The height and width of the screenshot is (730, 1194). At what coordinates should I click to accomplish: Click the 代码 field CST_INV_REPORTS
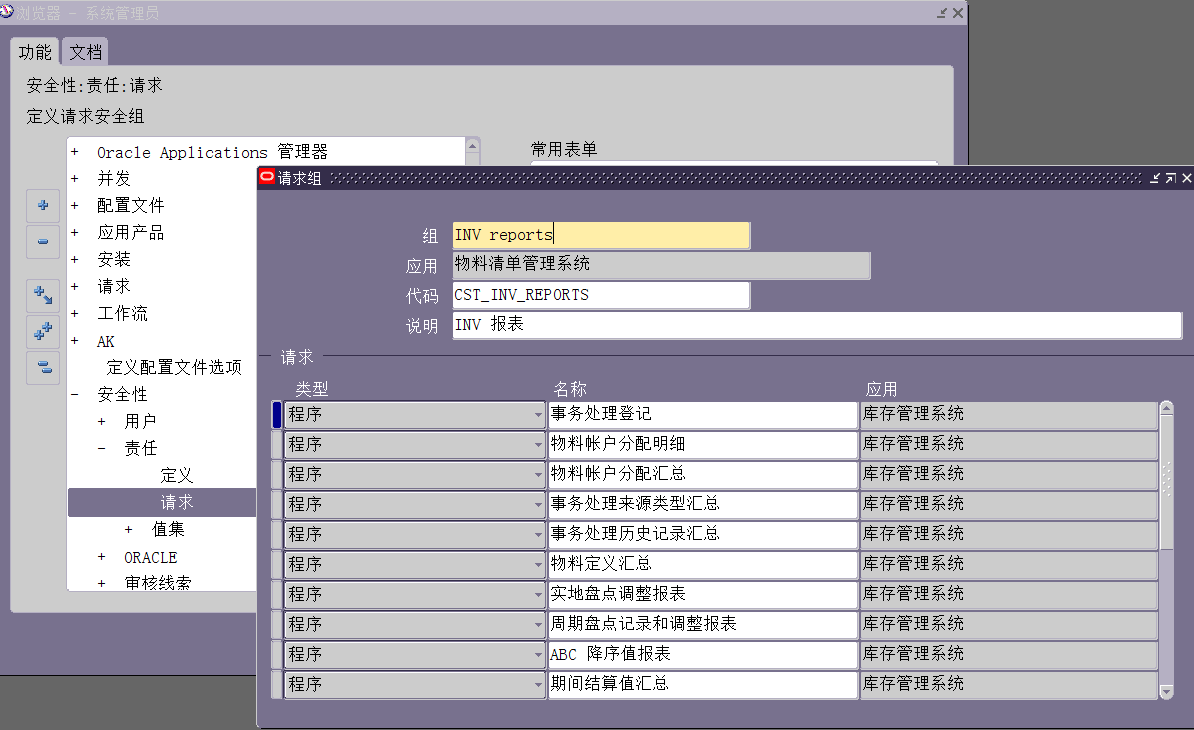click(601, 295)
